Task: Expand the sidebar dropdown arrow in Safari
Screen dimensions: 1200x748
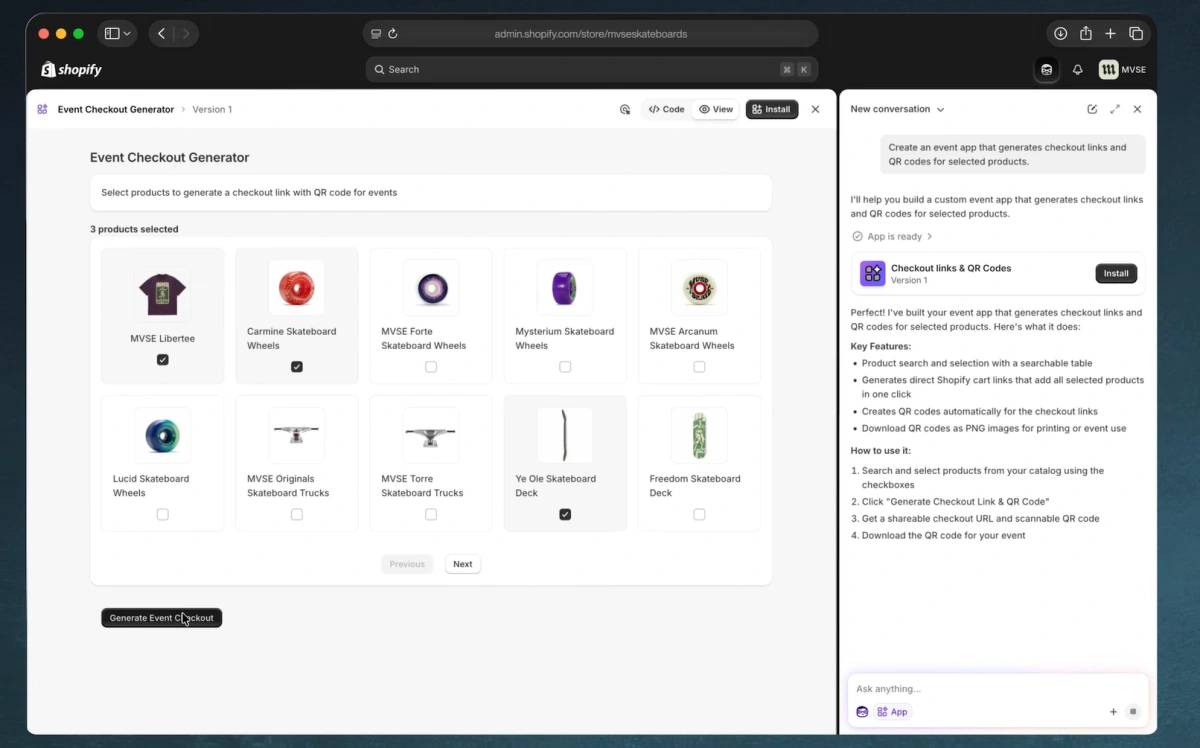Action: (127, 34)
